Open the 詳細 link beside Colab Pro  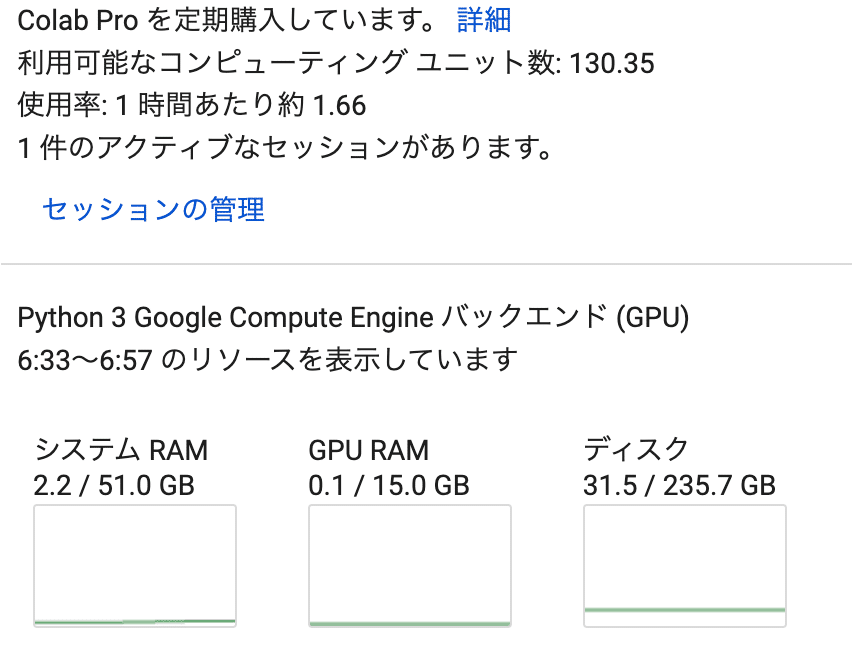(x=484, y=20)
